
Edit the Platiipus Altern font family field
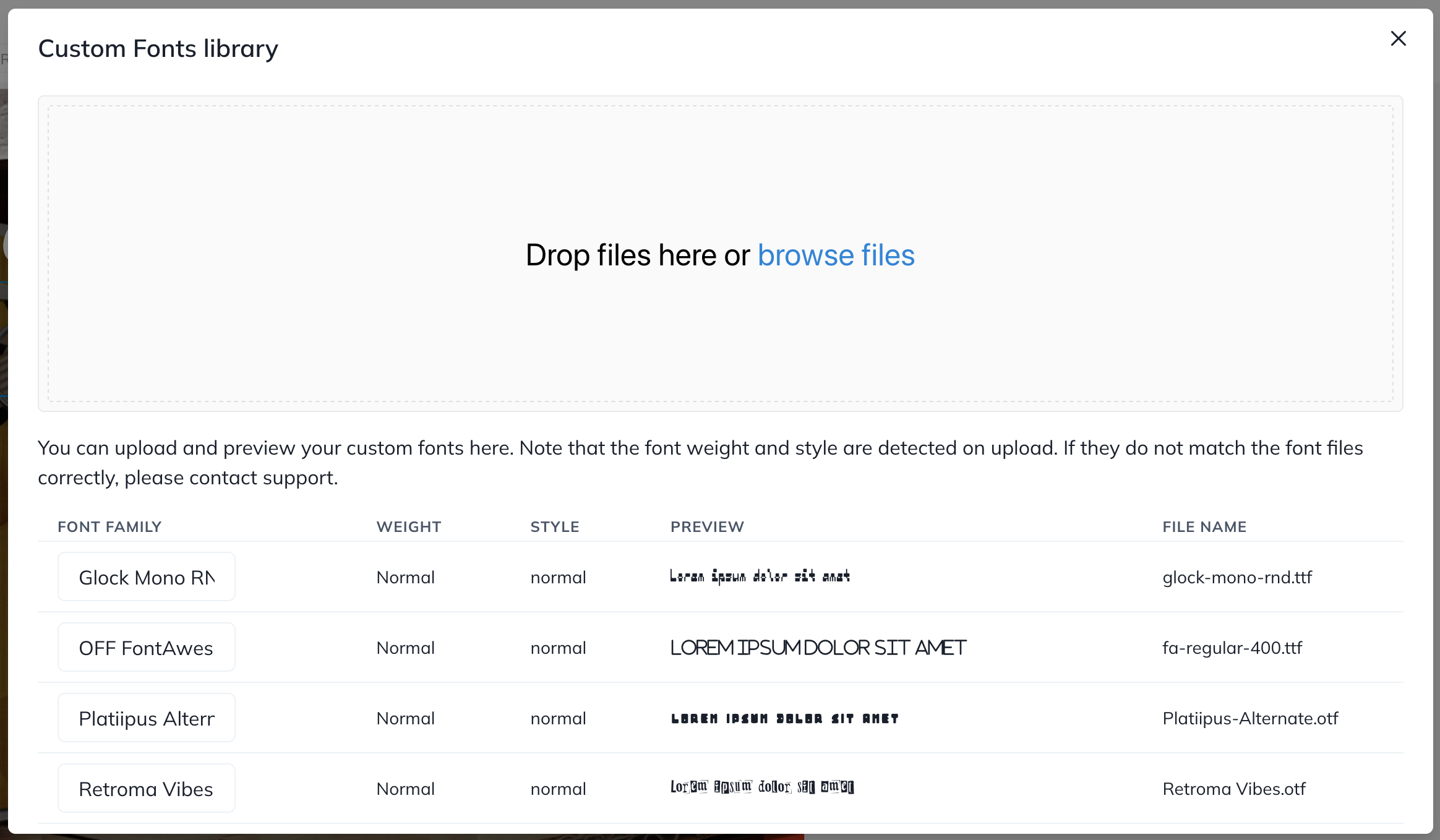click(147, 718)
